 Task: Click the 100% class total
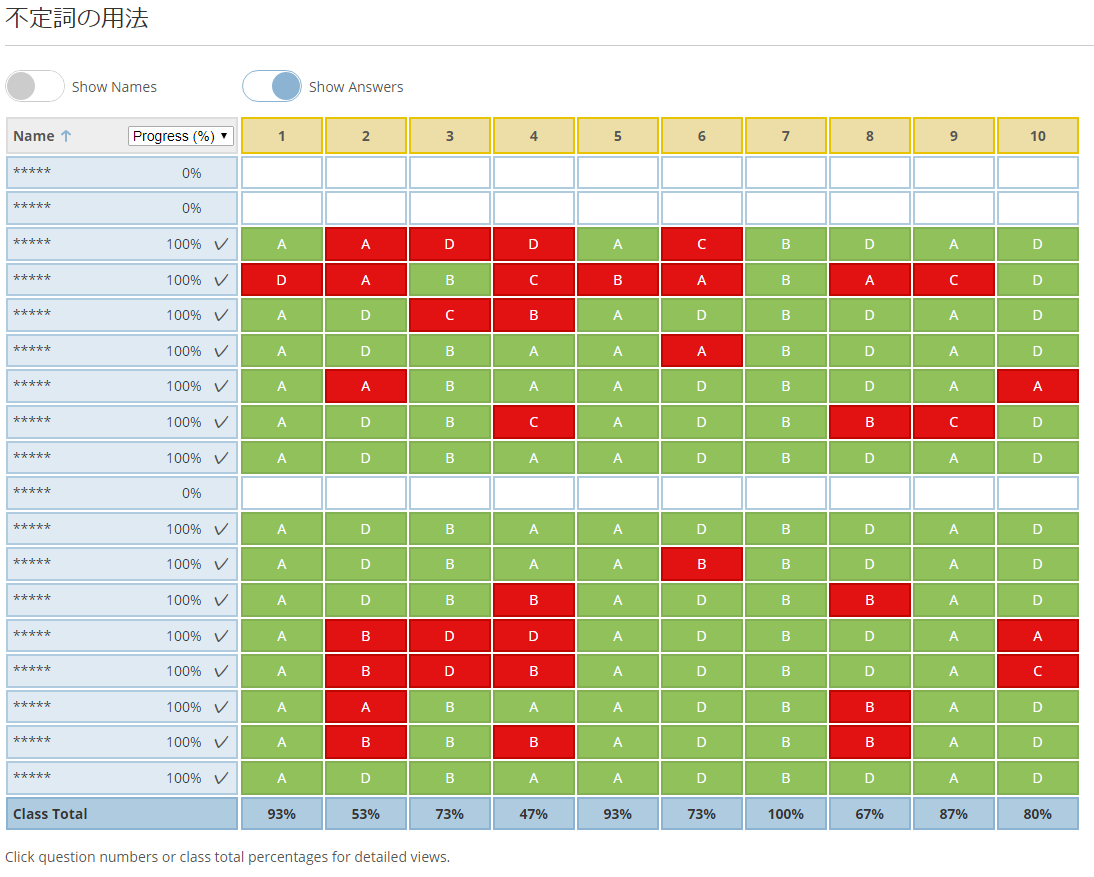point(786,814)
